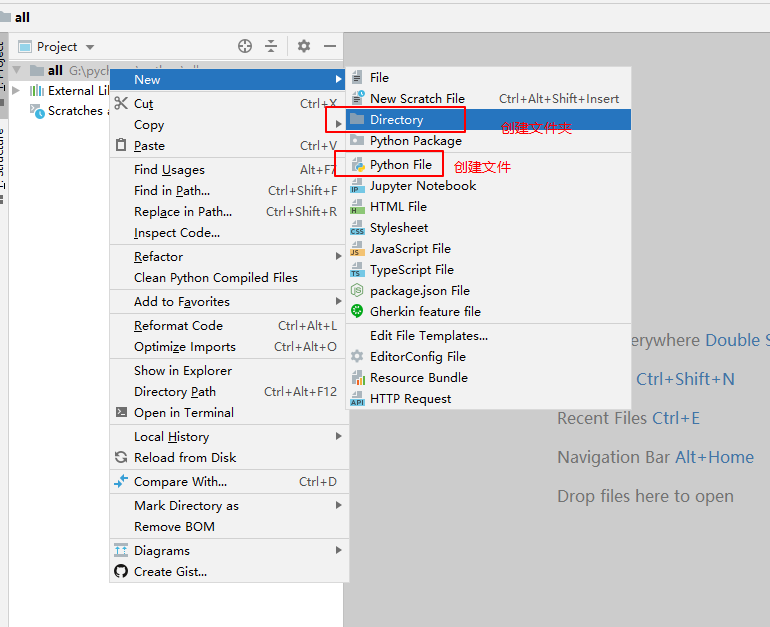The height and width of the screenshot is (627, 770).
Task: Expand the Local History submenu arrow
Action: [338, 436]
